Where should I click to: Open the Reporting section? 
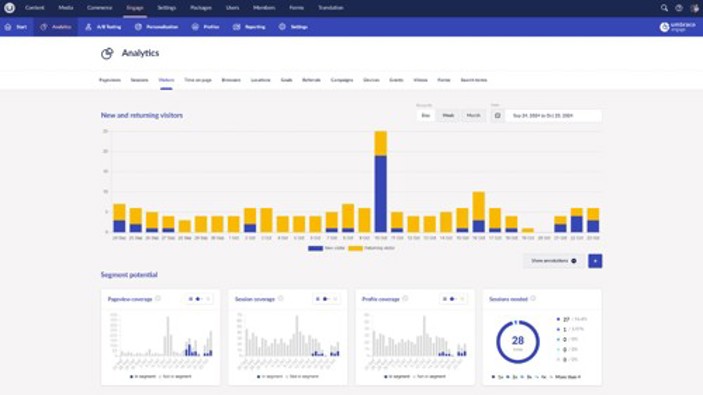[x=249, y=27]
